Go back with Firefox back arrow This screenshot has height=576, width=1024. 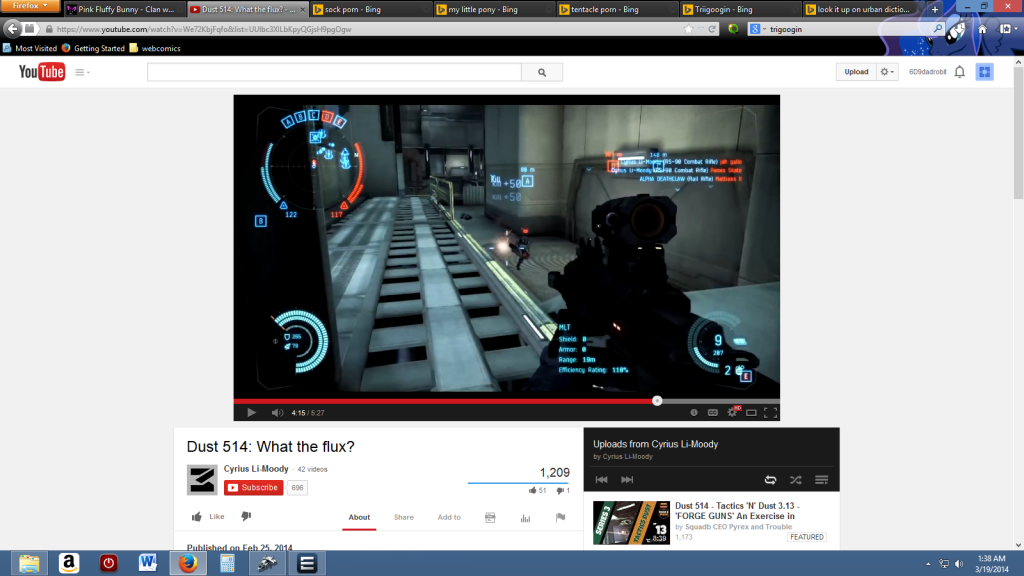pos(12,29)
